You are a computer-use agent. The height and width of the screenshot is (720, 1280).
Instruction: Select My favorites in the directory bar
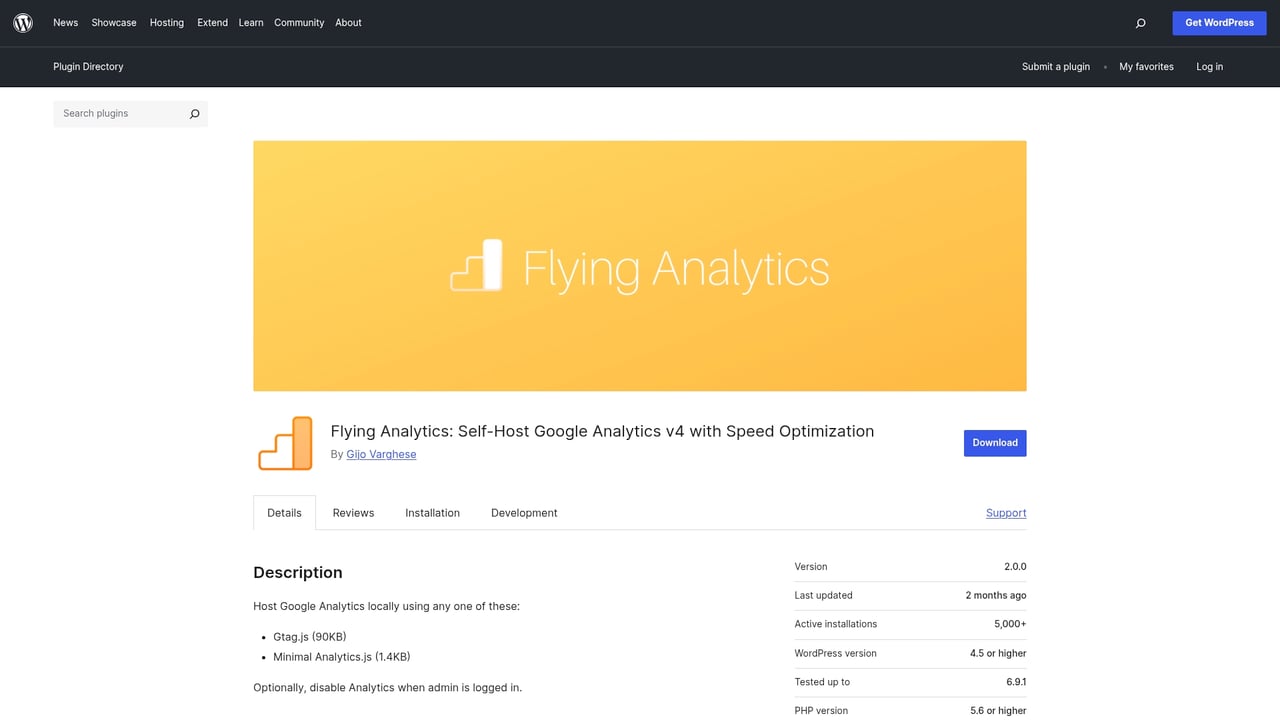coord(1146,66)
